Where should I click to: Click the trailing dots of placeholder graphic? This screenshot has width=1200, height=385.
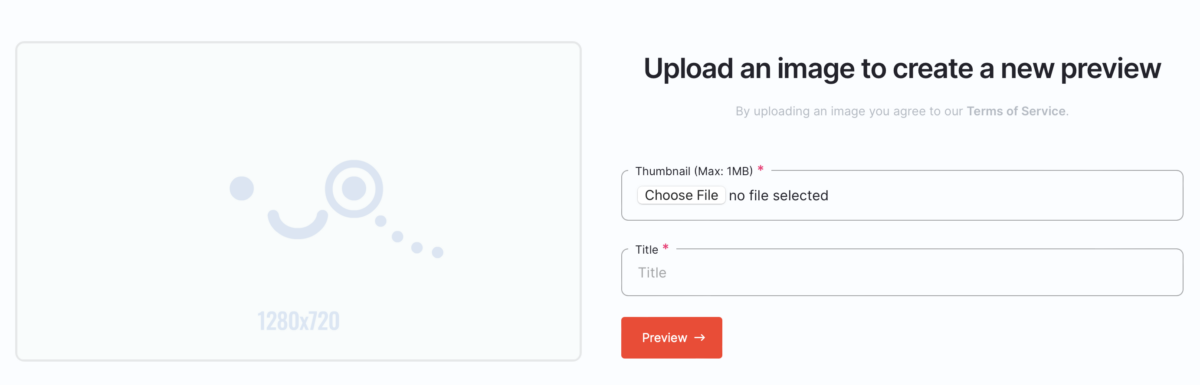[408, 237]
